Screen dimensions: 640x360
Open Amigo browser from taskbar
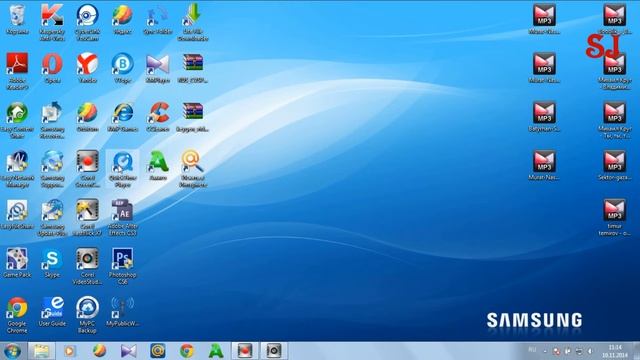coord(216,351)
